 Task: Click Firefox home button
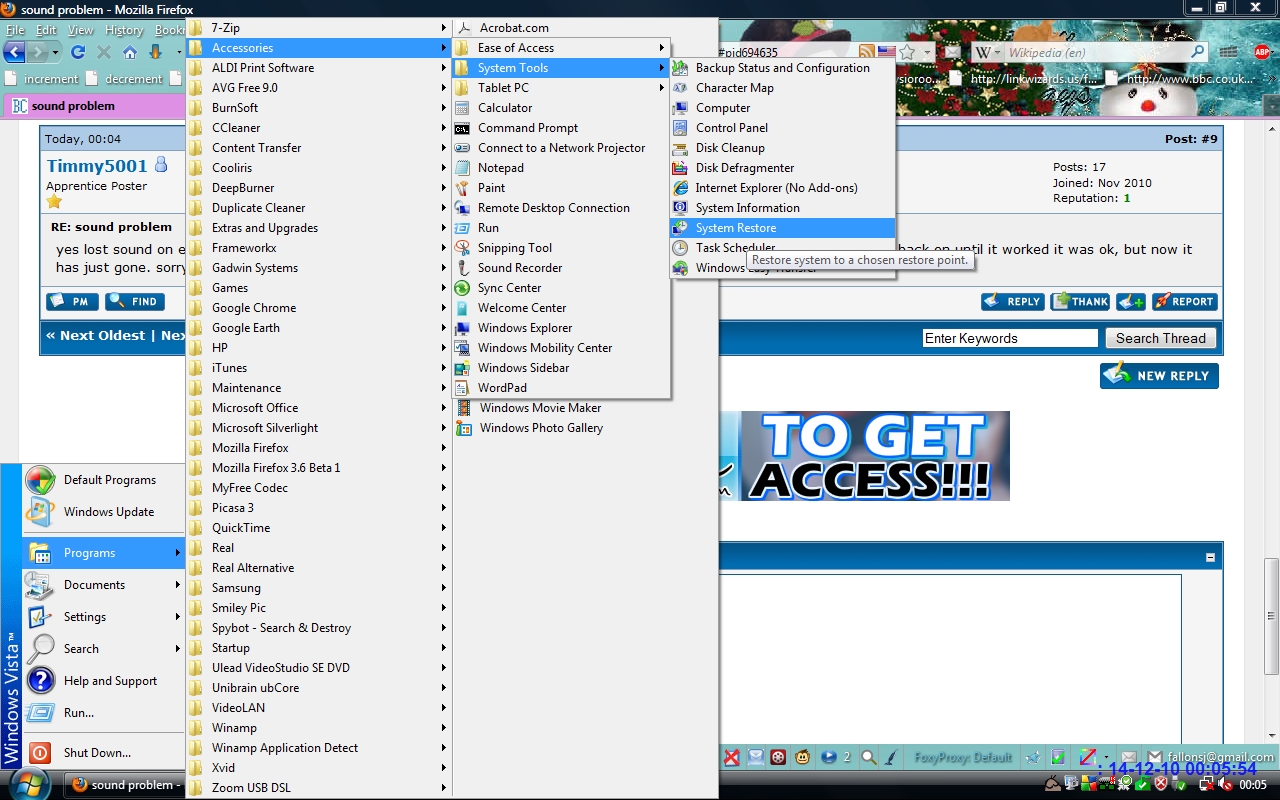click(129, 52)
